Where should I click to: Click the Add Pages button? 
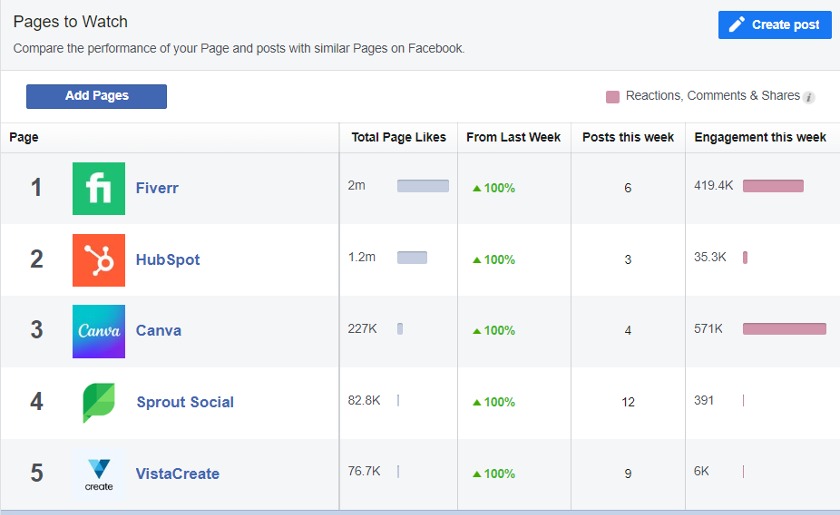pyautogui.click(x=96, y=96)
